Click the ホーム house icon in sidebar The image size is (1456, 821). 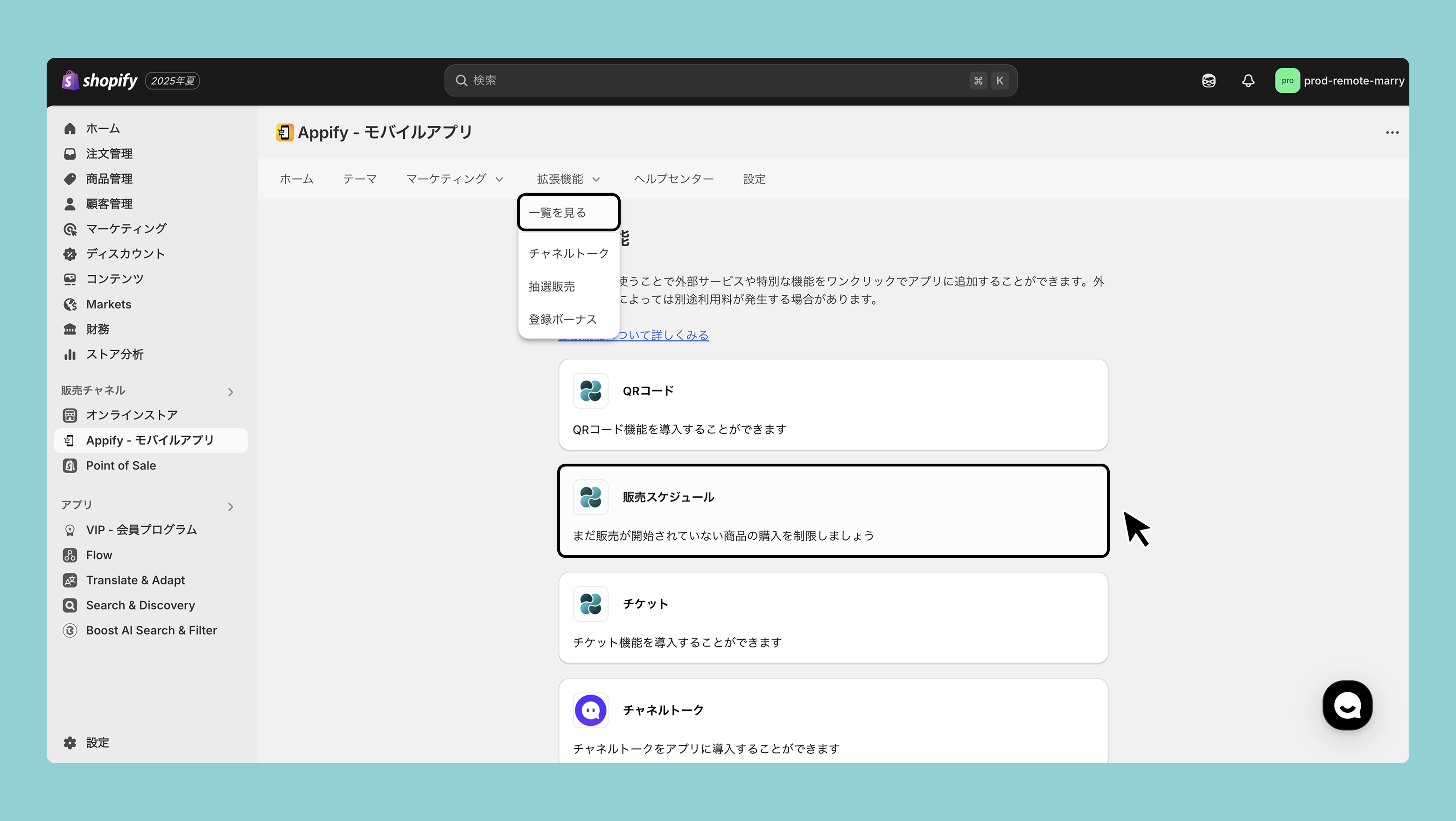click(x=70, y=129)
